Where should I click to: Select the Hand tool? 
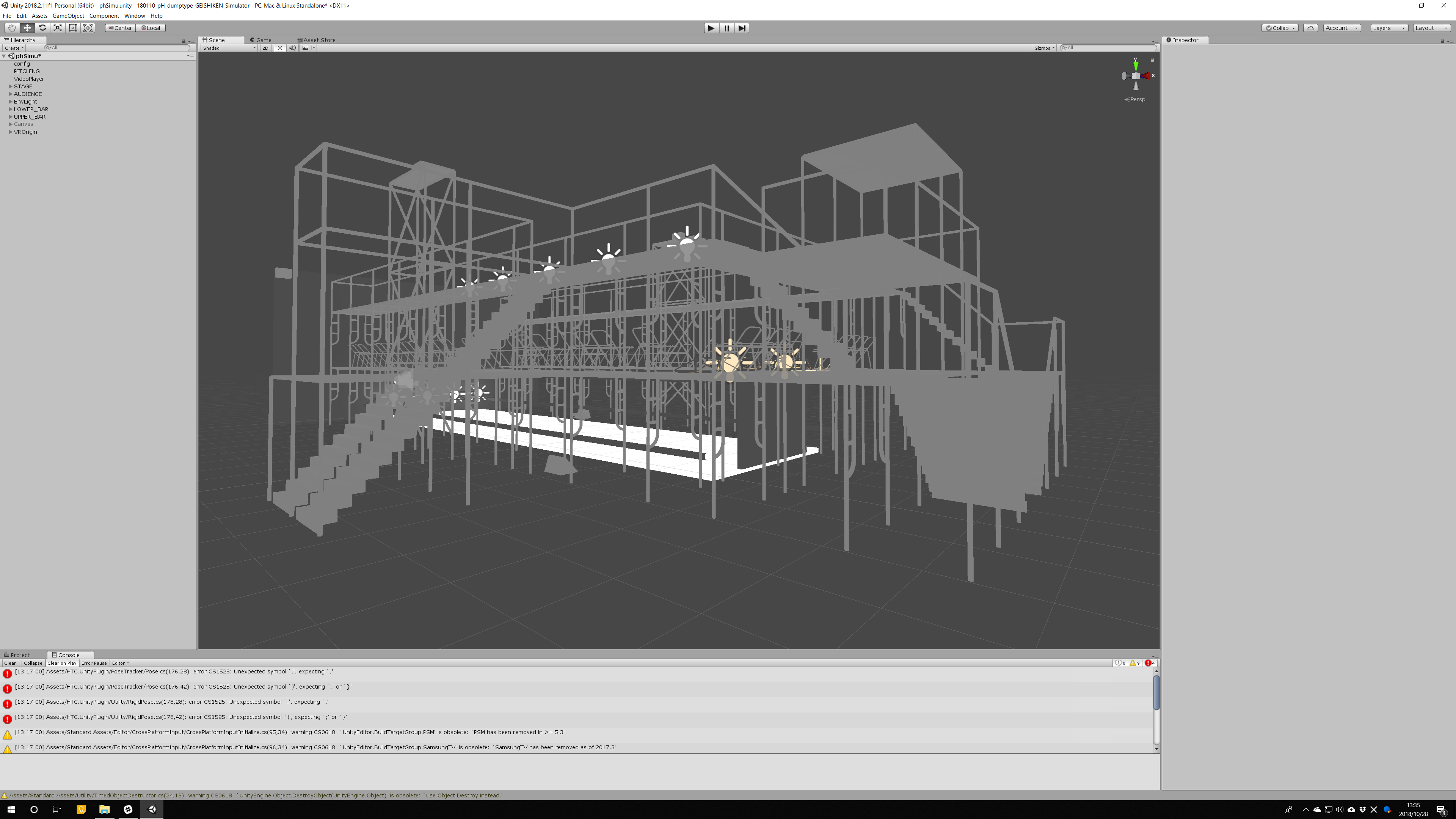(x=11, y=28)
